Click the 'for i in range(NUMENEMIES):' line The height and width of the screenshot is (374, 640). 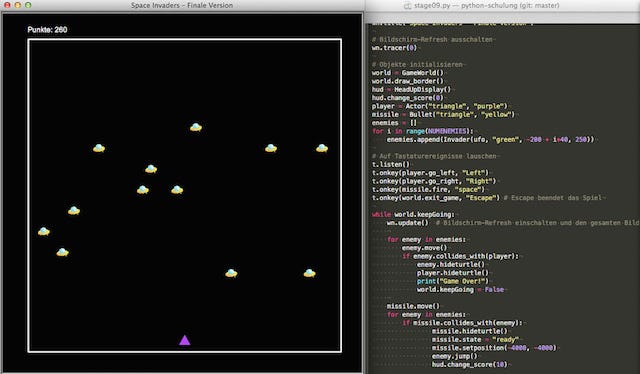422,131
